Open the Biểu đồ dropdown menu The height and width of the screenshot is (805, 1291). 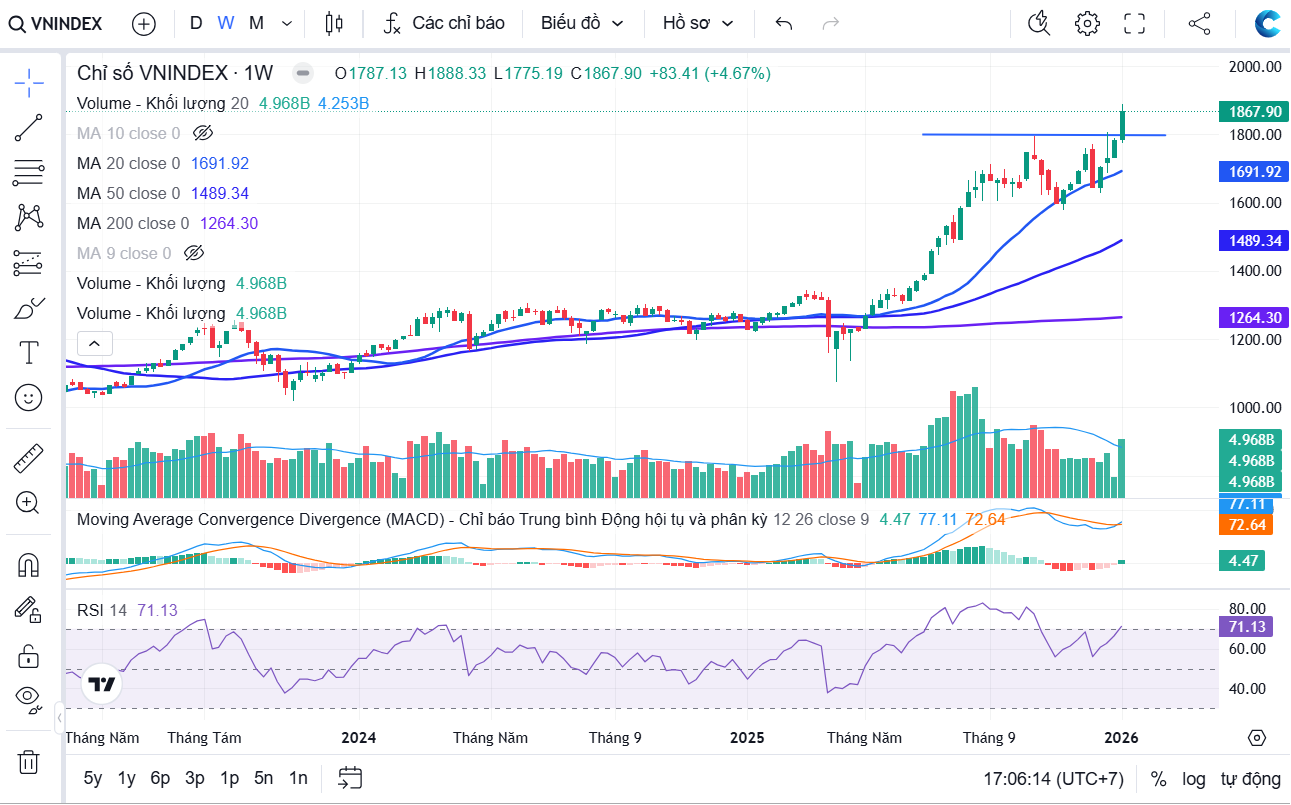click(x=582, y=23)
